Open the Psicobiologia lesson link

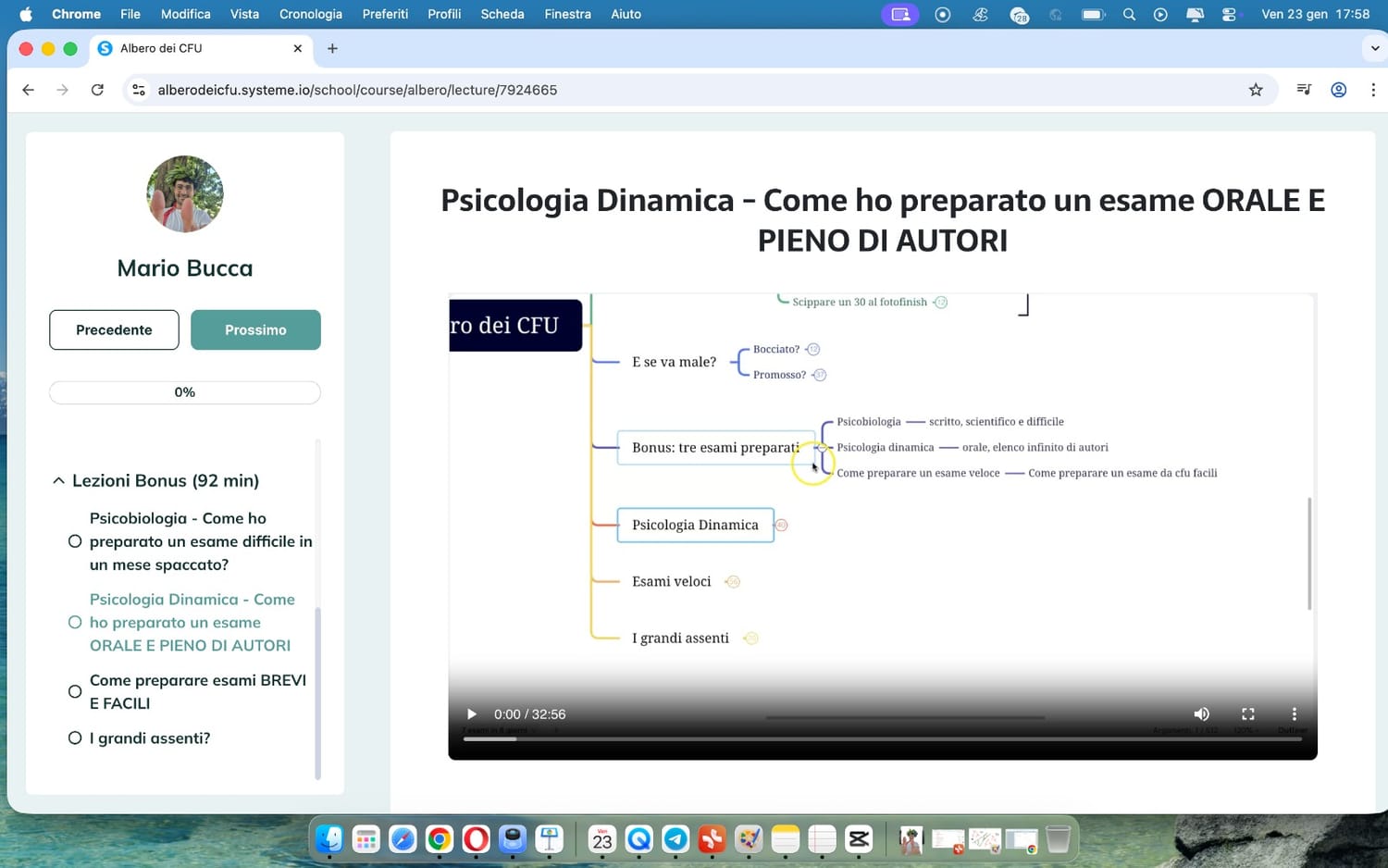[x=201, y=541]
